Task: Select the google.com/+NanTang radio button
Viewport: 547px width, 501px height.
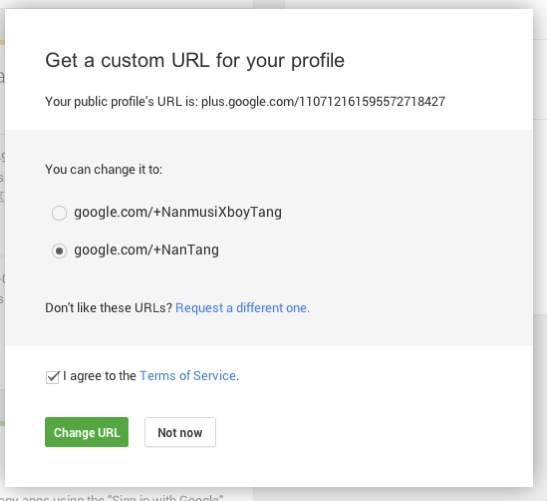Action: tap(59, 250)
